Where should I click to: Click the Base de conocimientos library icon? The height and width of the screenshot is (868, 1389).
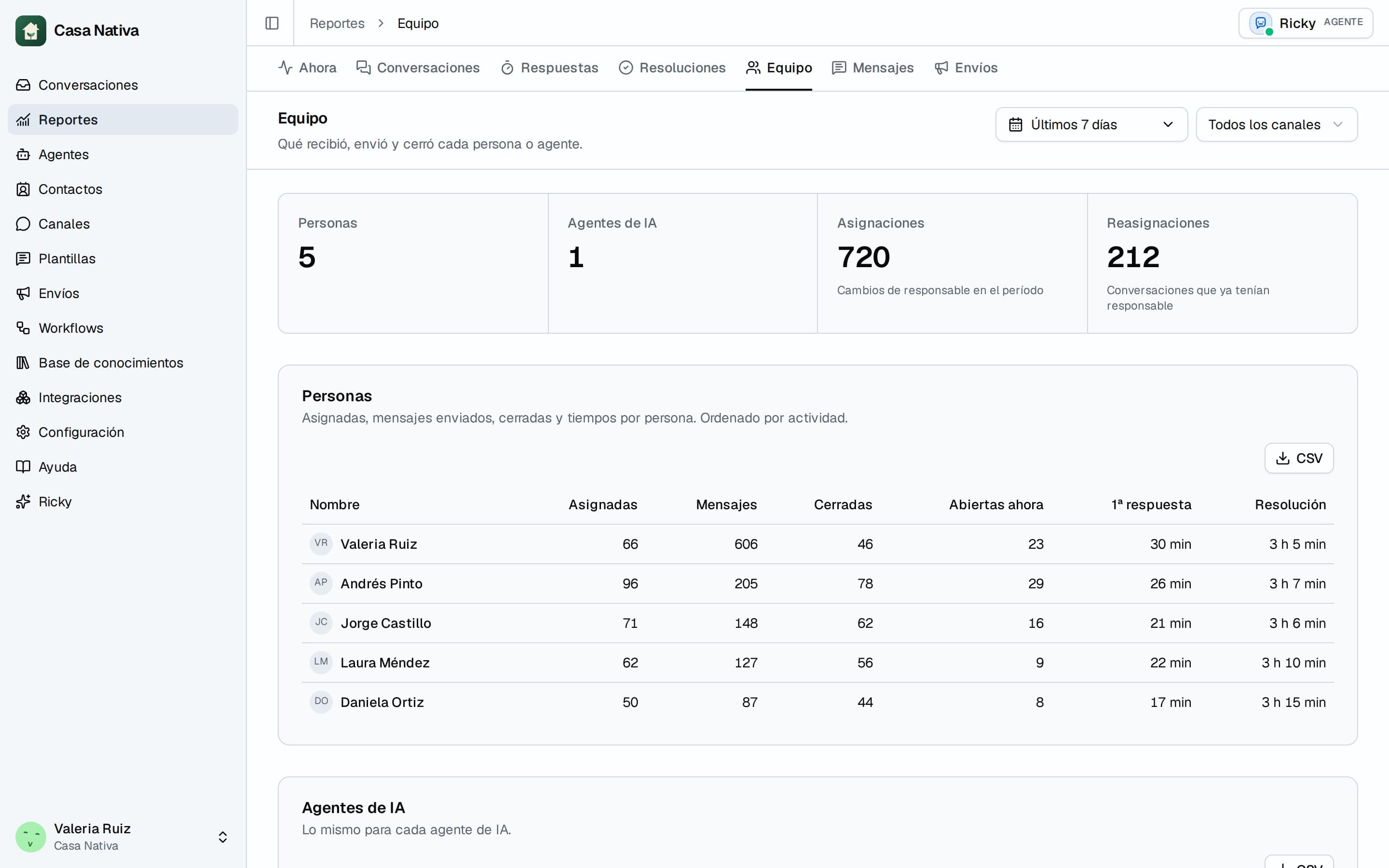point(23,363)
